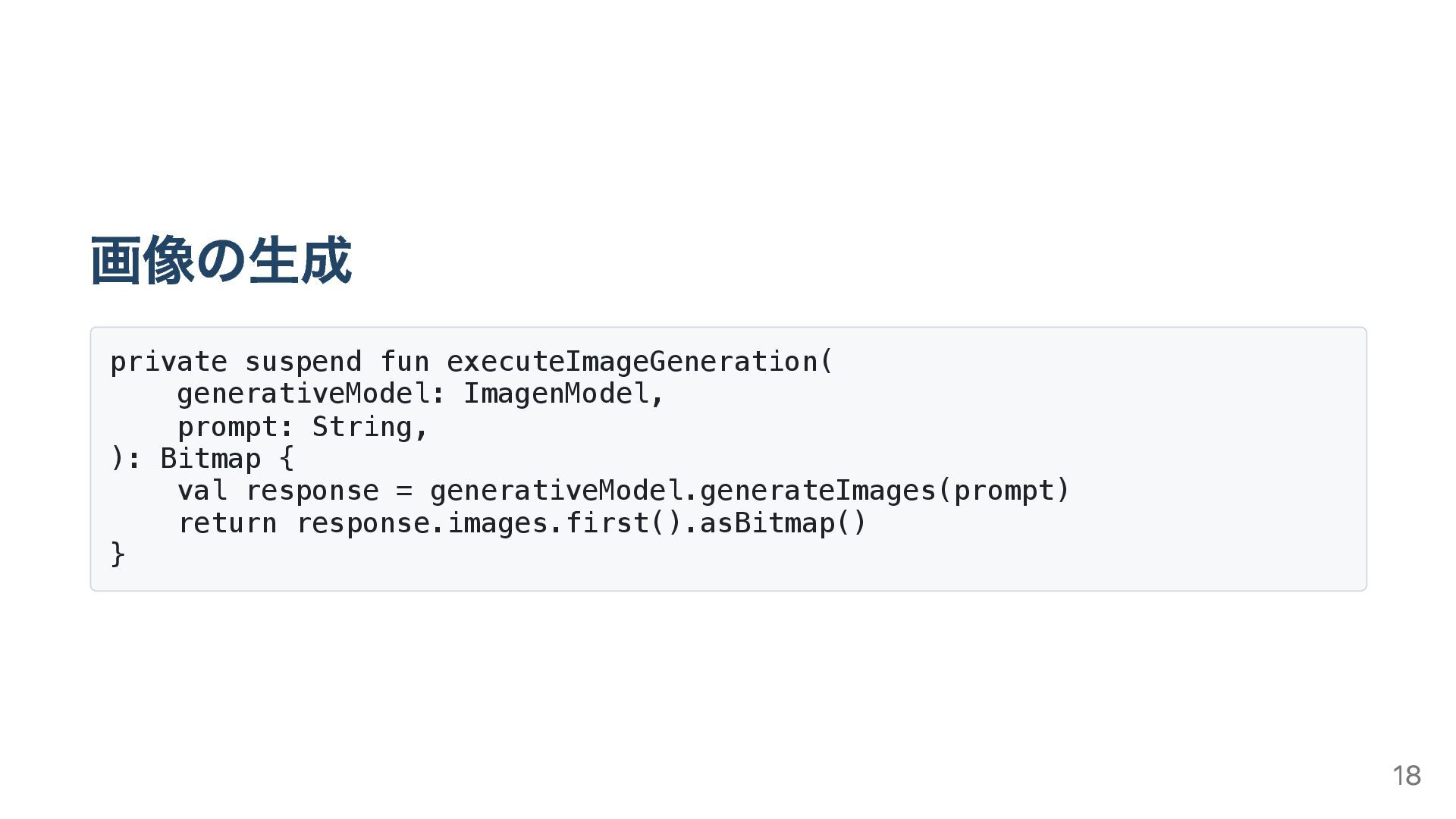
Task: Click the slide page number 18
Action: coord(1406,776)
